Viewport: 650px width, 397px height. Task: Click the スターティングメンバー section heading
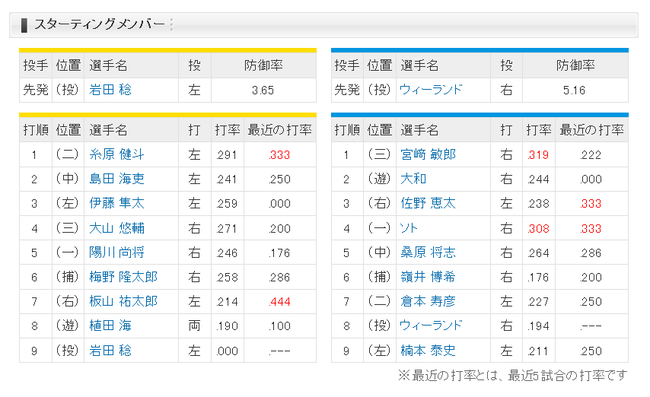click(x=99, y=24)
